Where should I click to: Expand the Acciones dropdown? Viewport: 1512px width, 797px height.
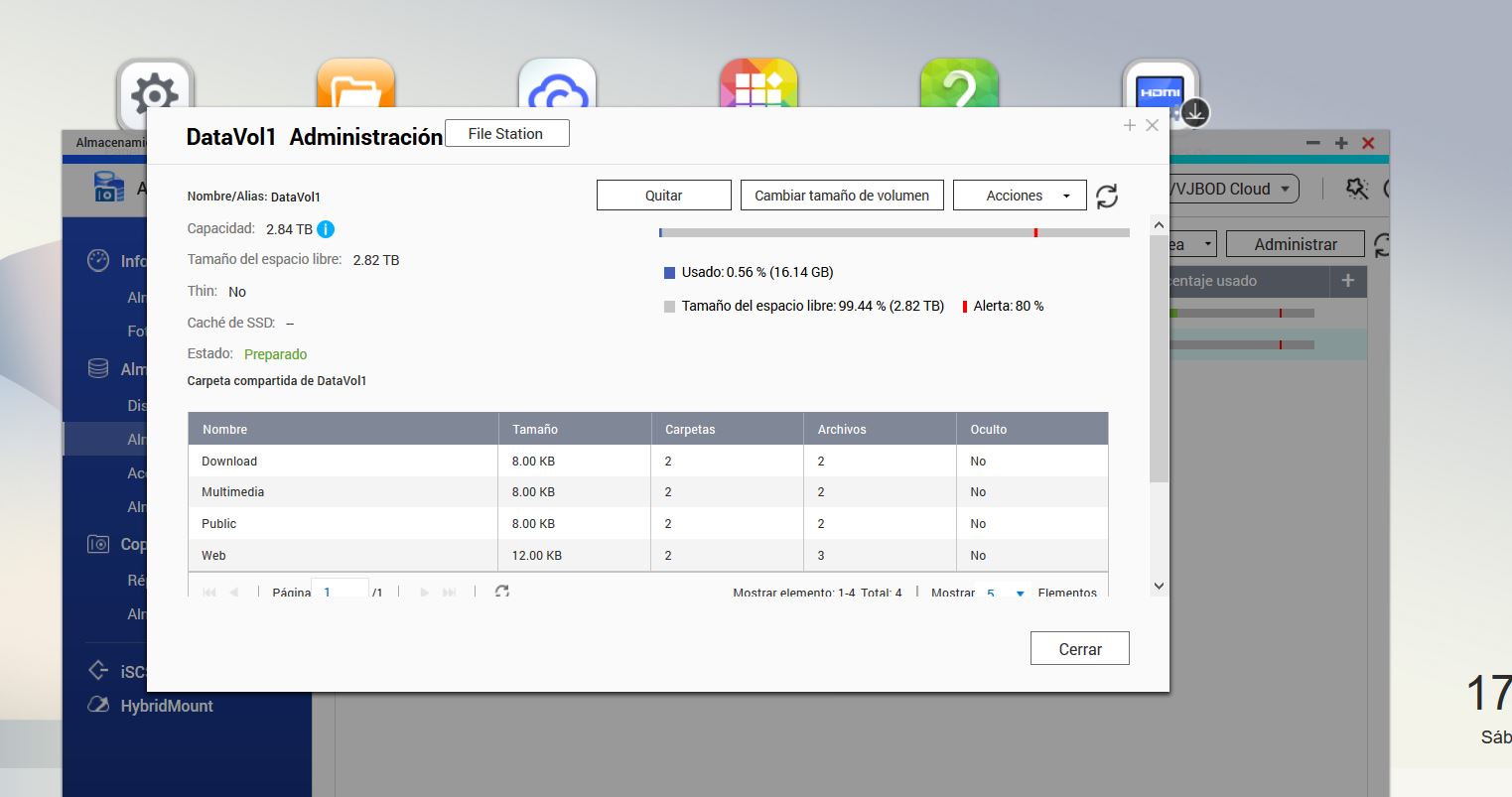(1019, 196)
